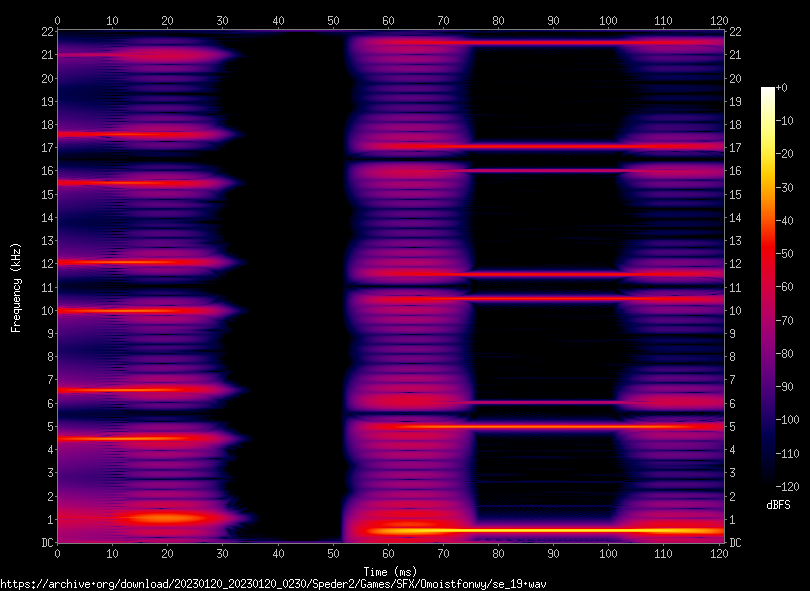
Task: Click the dBFS color gradient scale bar
Action: coord(767,288)
